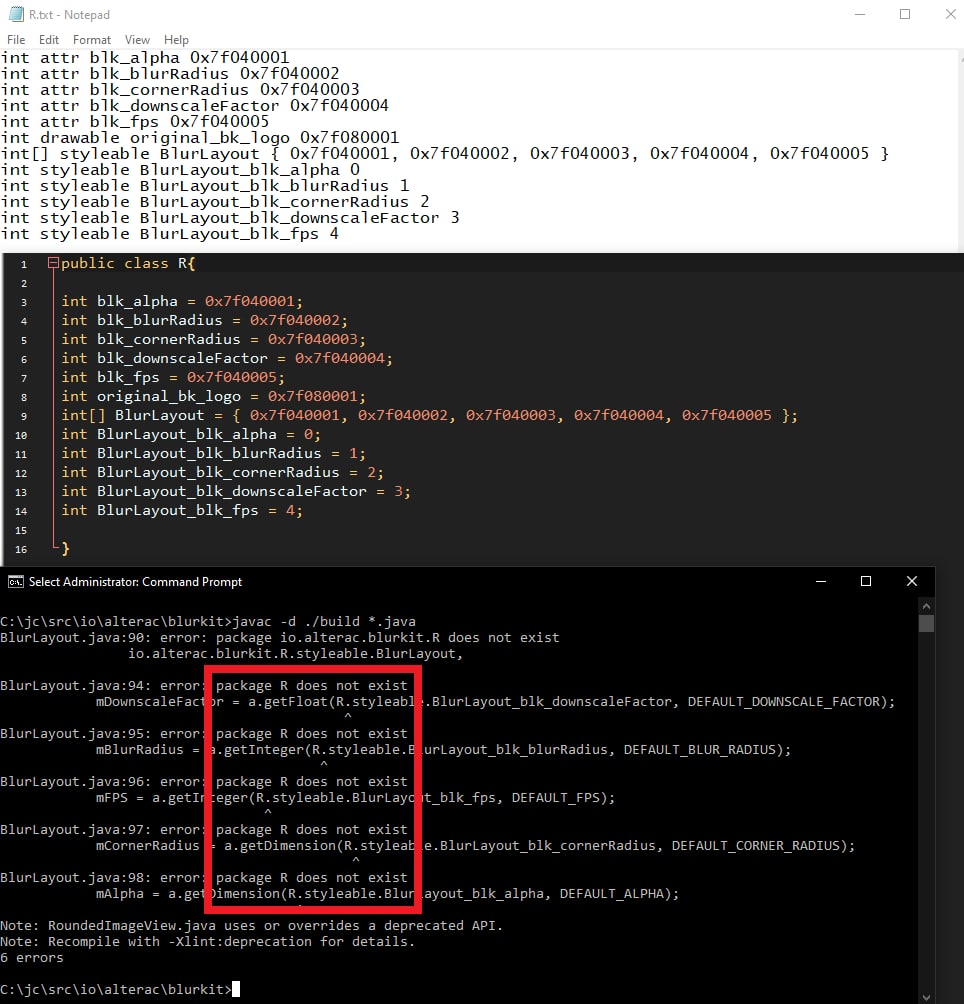
Task: Click Notepad line 'int styleable BlurLayout_blk_cornerRadius 2'
Action: 215,202
